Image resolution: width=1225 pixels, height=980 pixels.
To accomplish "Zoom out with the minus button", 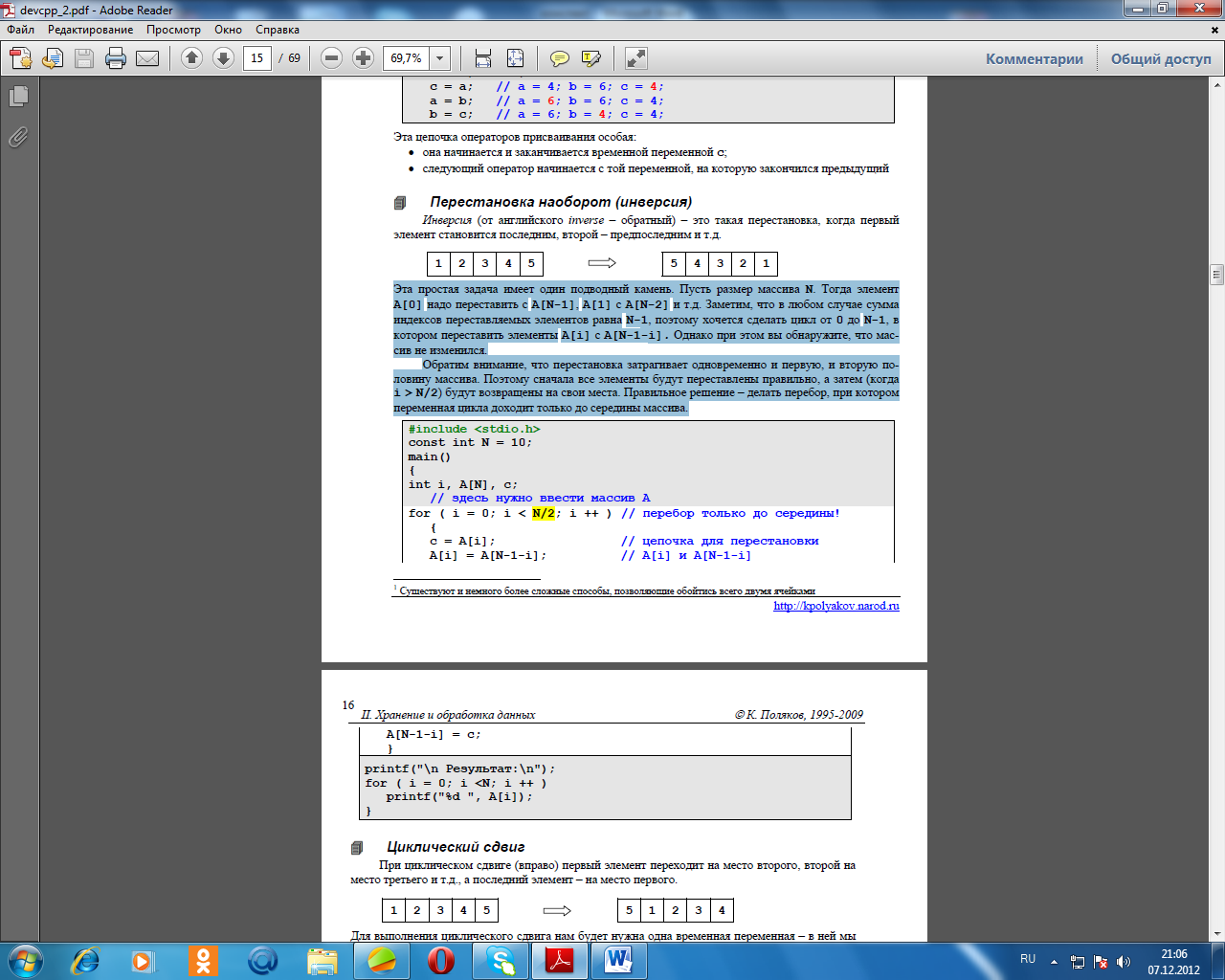I will point(331,58).
